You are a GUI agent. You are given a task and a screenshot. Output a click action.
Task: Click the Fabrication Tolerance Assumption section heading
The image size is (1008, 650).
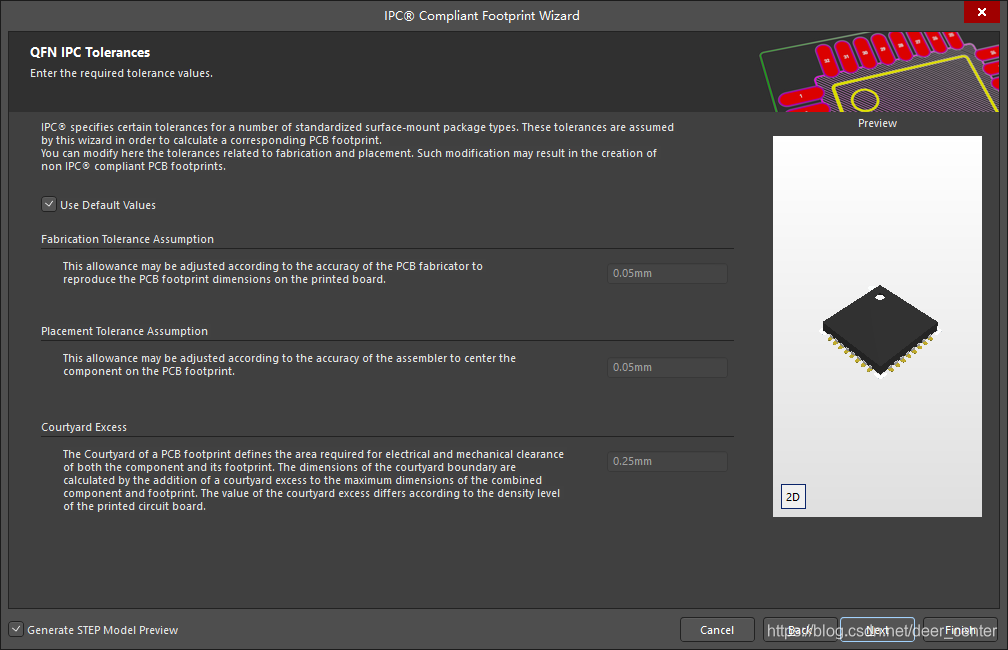(x=127, y=239)
